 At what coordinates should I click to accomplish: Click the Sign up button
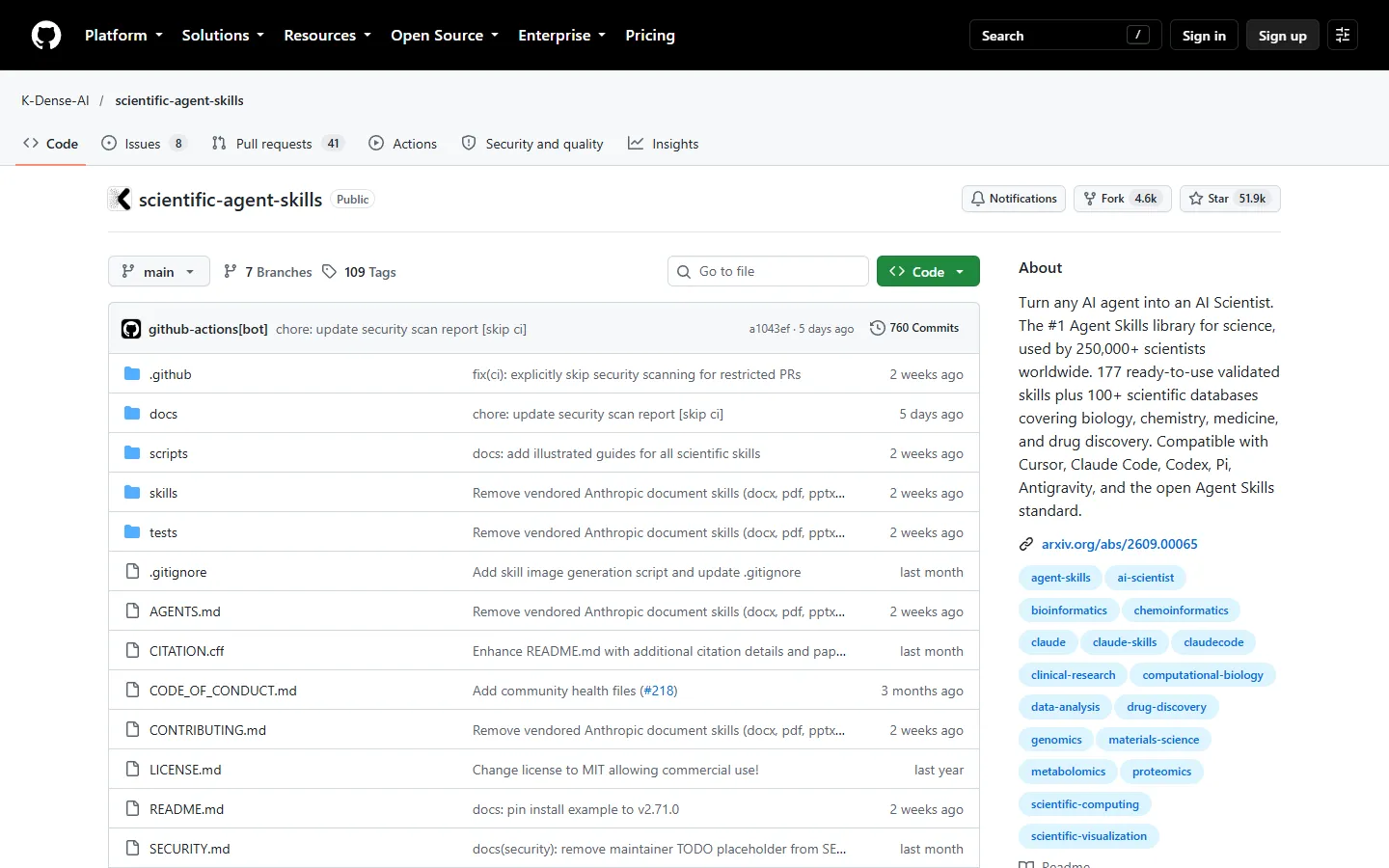click(x=1282, y=36)
